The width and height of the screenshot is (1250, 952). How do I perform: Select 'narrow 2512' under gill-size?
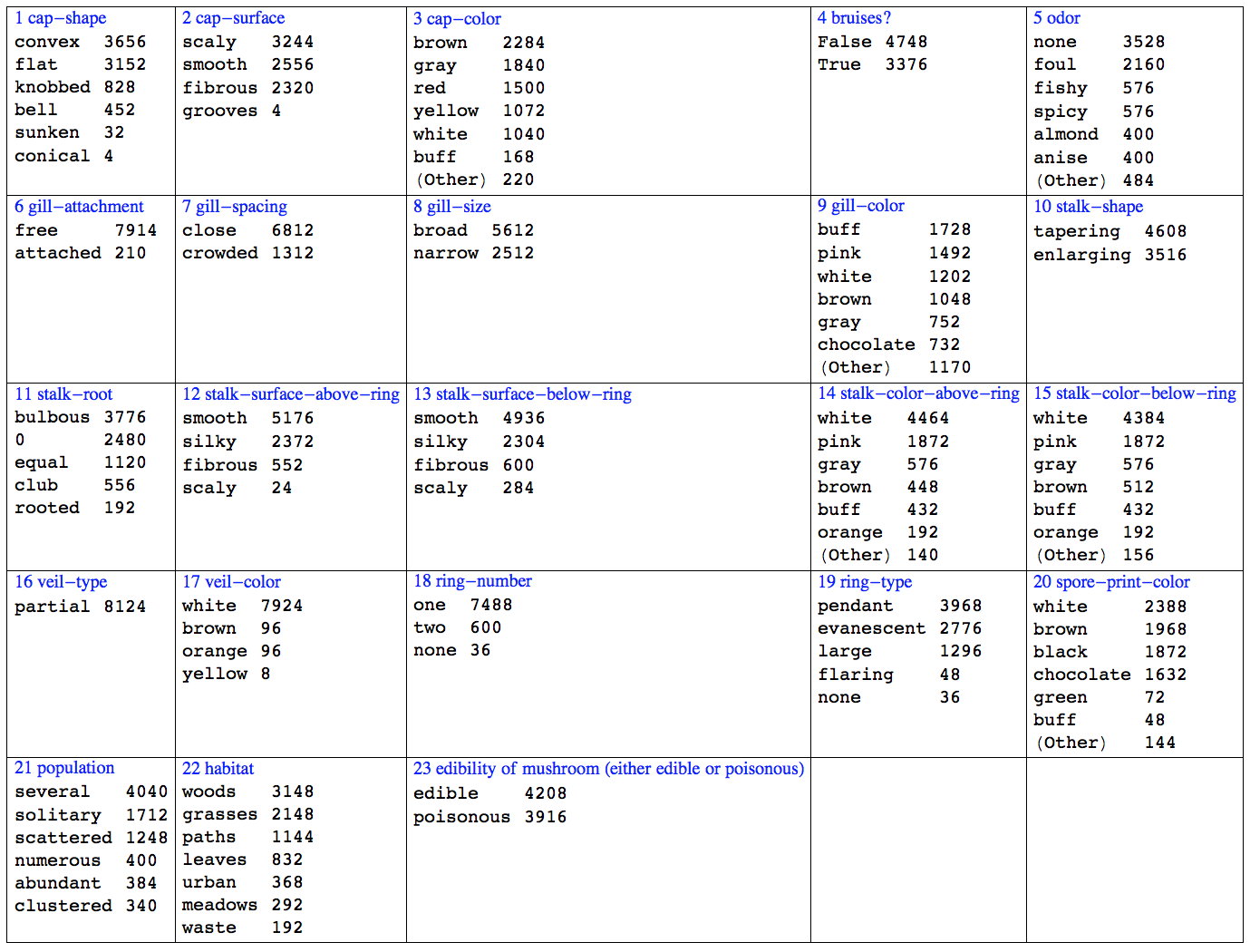coord(473,253)
